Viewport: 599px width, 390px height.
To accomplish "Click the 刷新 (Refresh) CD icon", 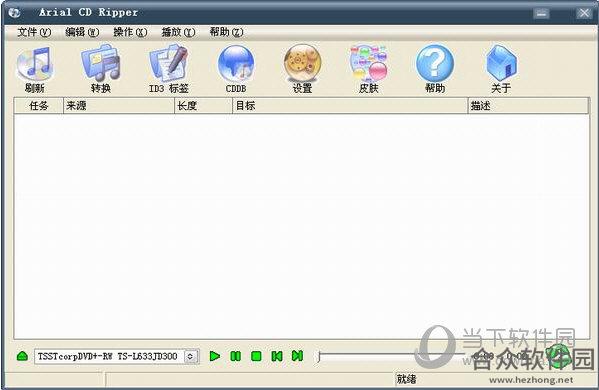I will (x=35, y=63).
